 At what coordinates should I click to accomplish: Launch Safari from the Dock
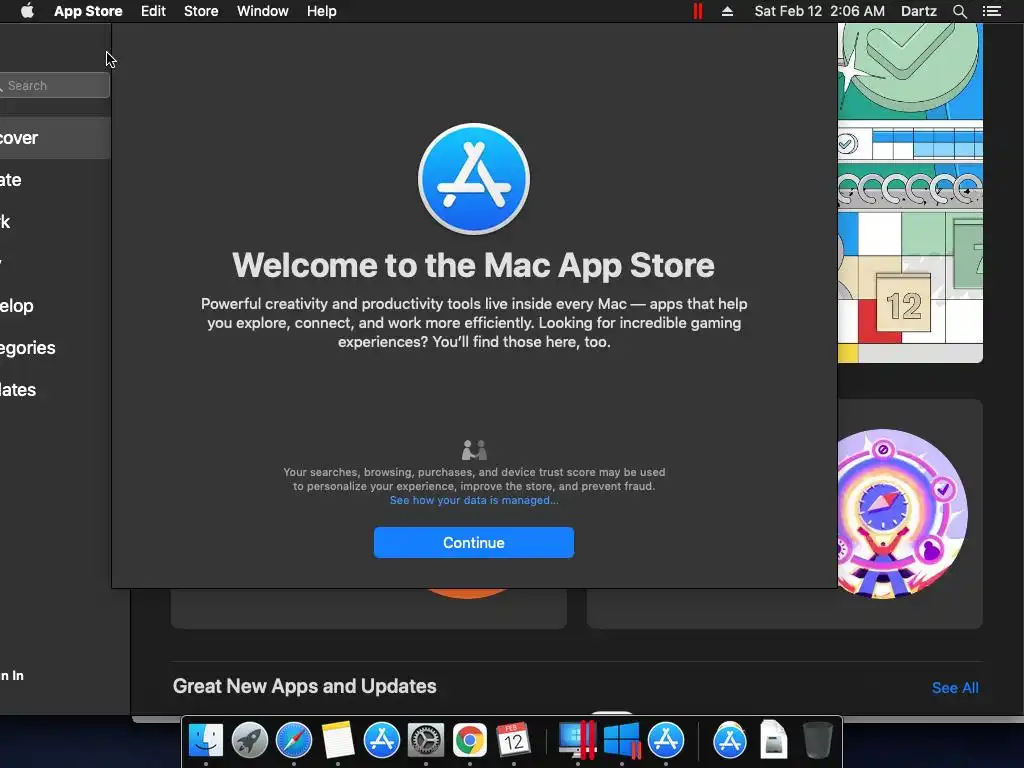294,741
